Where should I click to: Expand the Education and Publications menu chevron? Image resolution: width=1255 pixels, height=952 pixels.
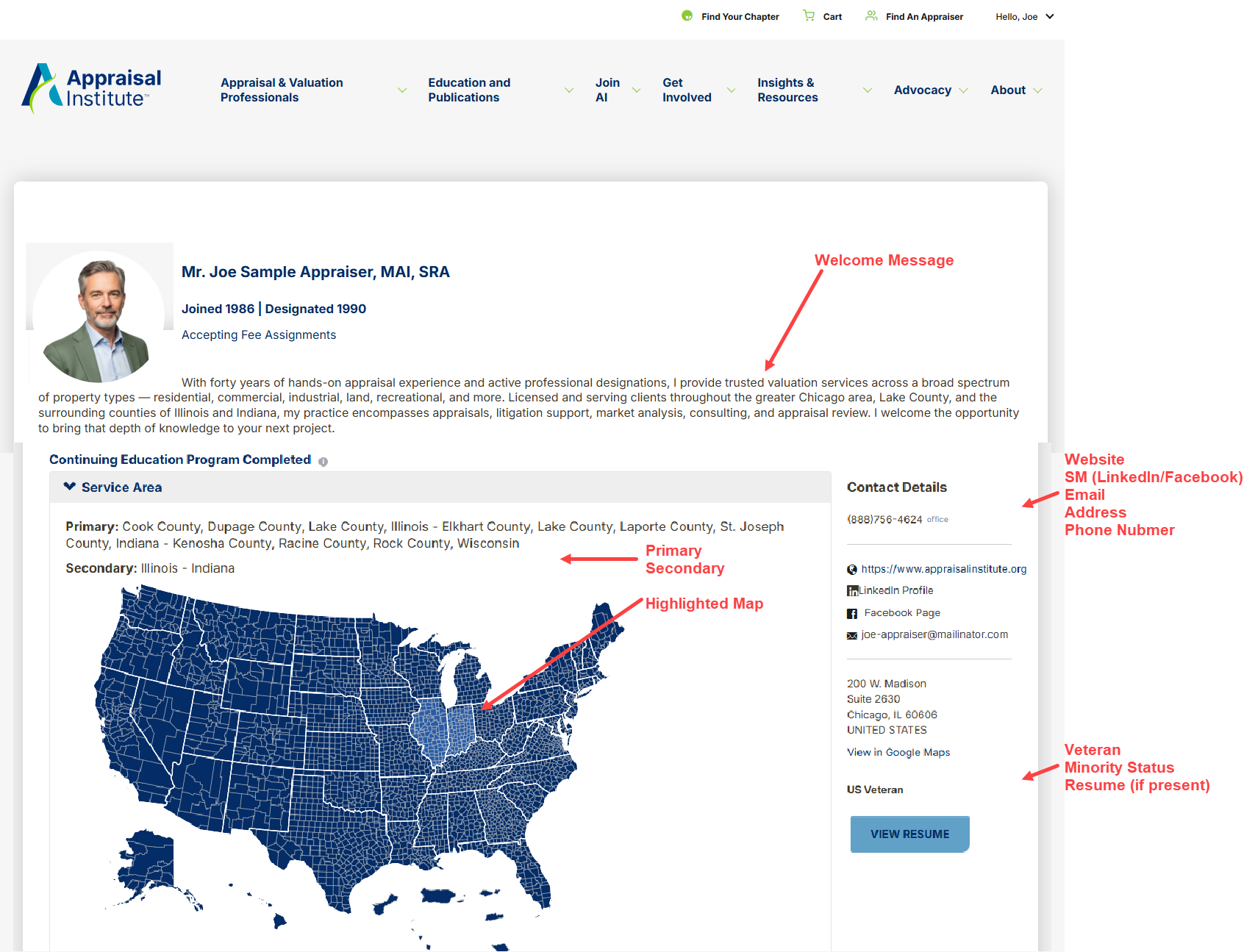569,90
